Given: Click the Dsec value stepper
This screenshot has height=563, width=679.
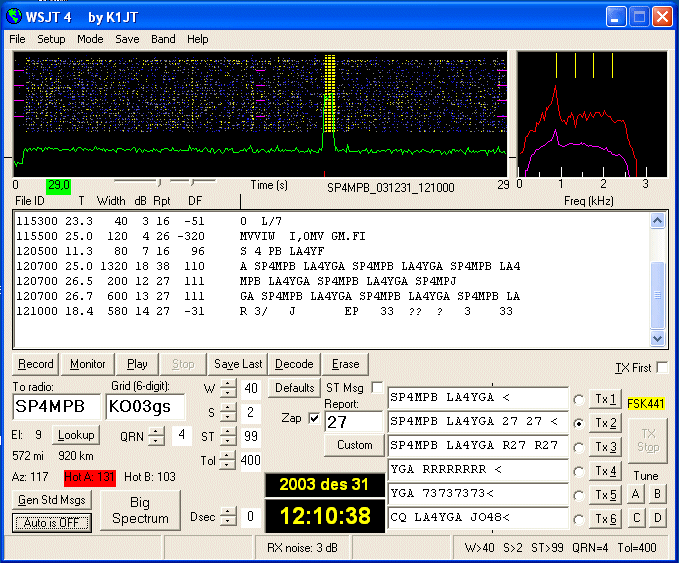Looking at the screenshot, I should click(228, 516).
